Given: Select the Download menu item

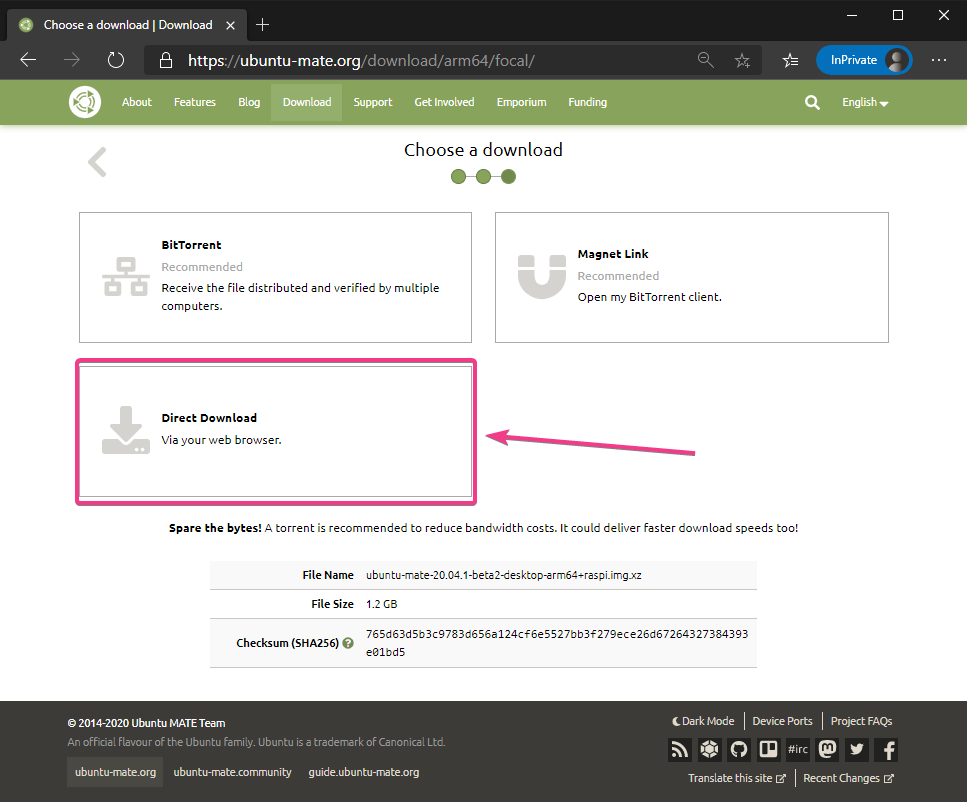Looking at the screenshot, I should pos(307,102).
